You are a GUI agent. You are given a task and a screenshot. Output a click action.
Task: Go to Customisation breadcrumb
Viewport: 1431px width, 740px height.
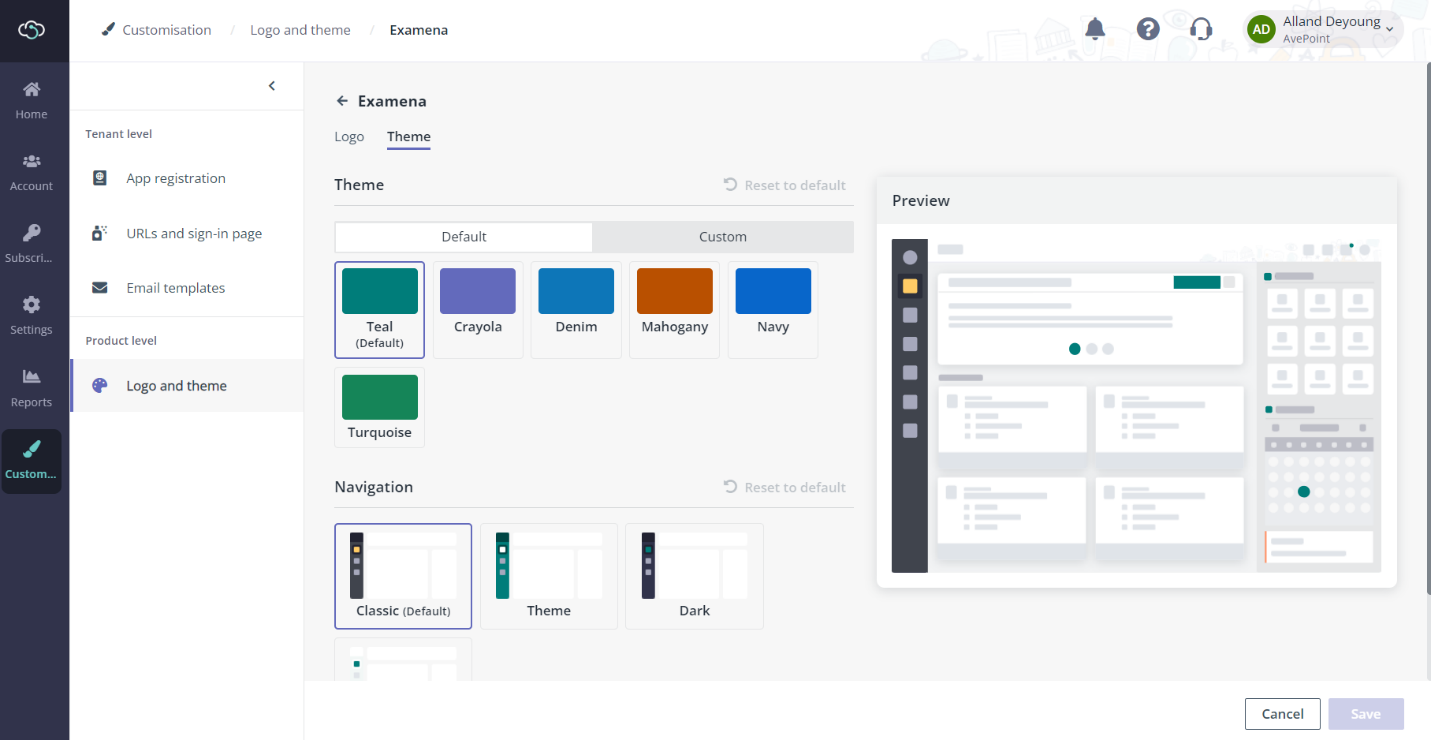167,30
